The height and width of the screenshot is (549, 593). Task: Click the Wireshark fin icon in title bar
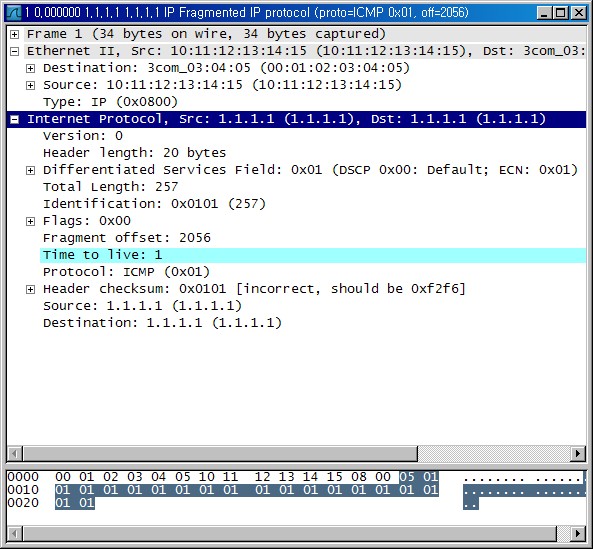tap(14, 12)
